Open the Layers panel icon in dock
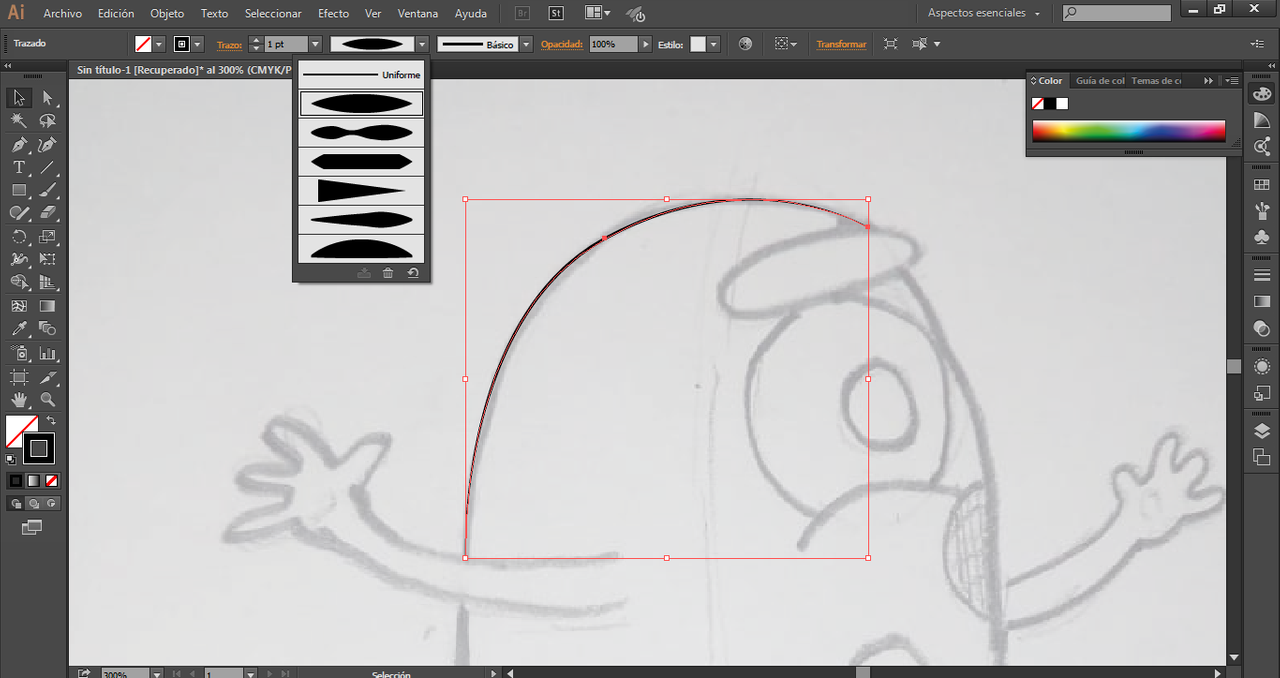Viewport: 1280px width, 678px height. click(1261, 431)
